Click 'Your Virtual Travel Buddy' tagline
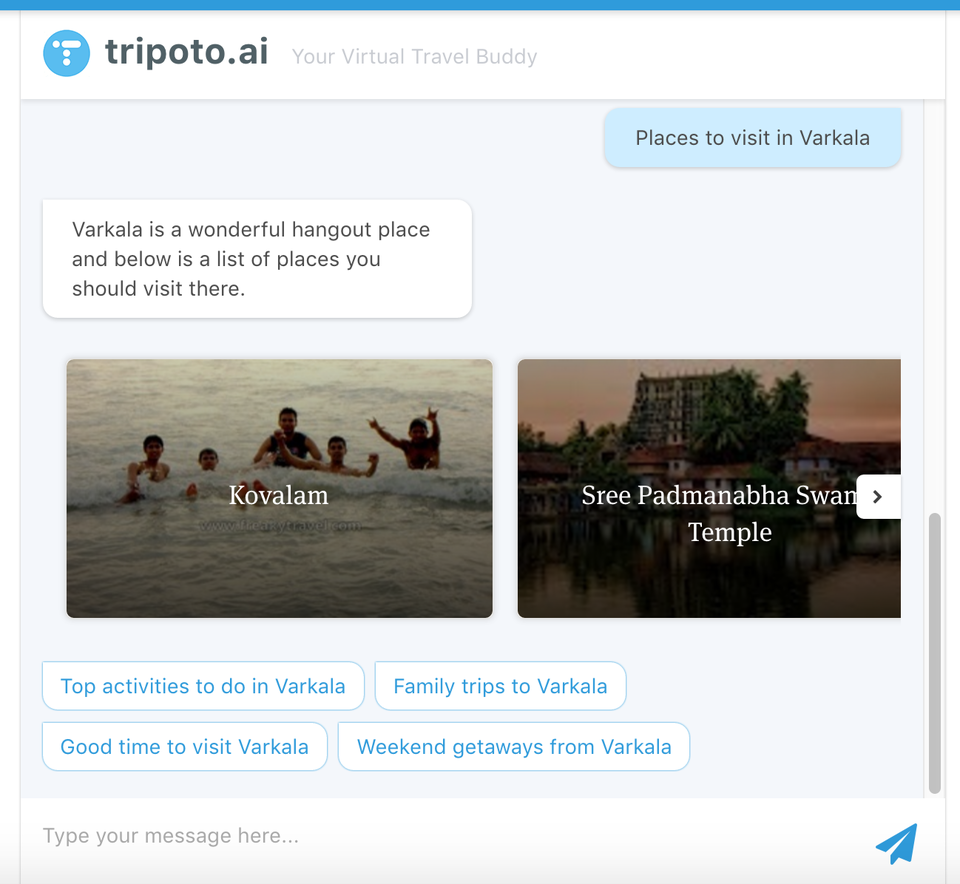Viewport: 960px width, 884px height. click(x=414, y=56)
